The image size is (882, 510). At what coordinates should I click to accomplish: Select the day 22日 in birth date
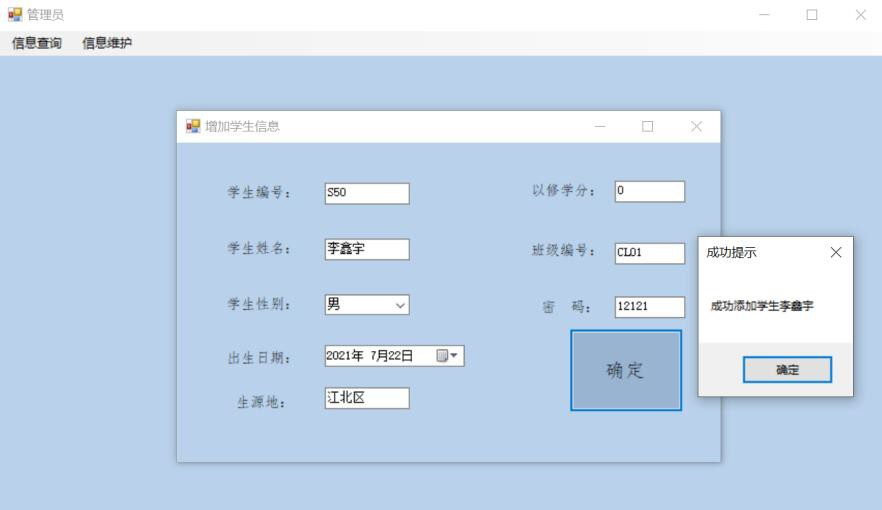pyautogui.click(x=400, y=355)
